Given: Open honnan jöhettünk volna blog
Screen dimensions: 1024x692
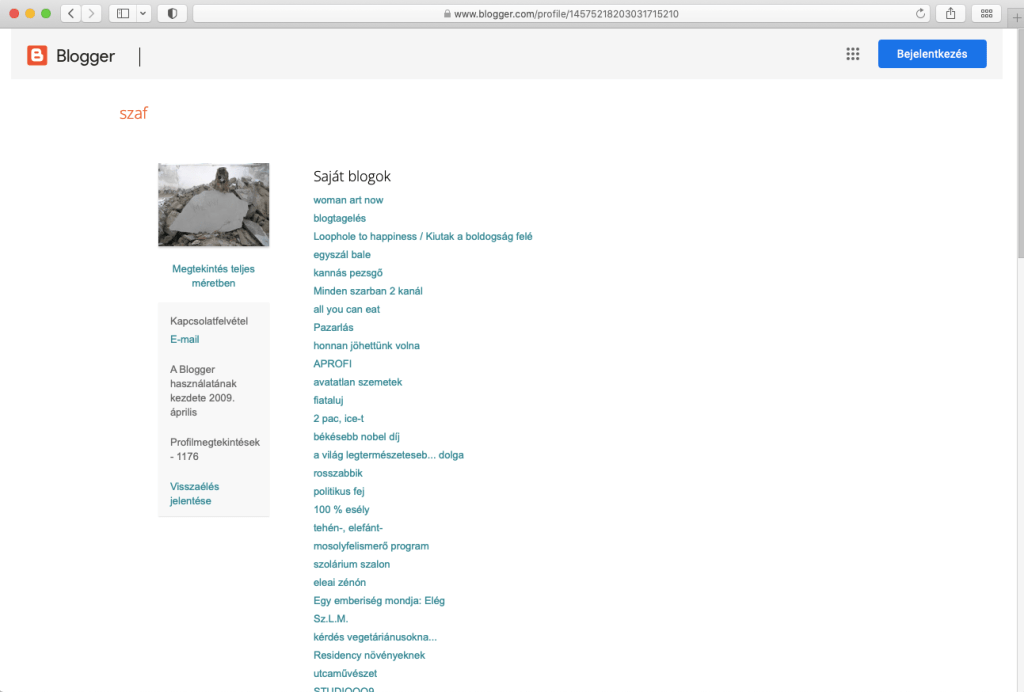Looking at the screenshot, I should click(366, 346).
